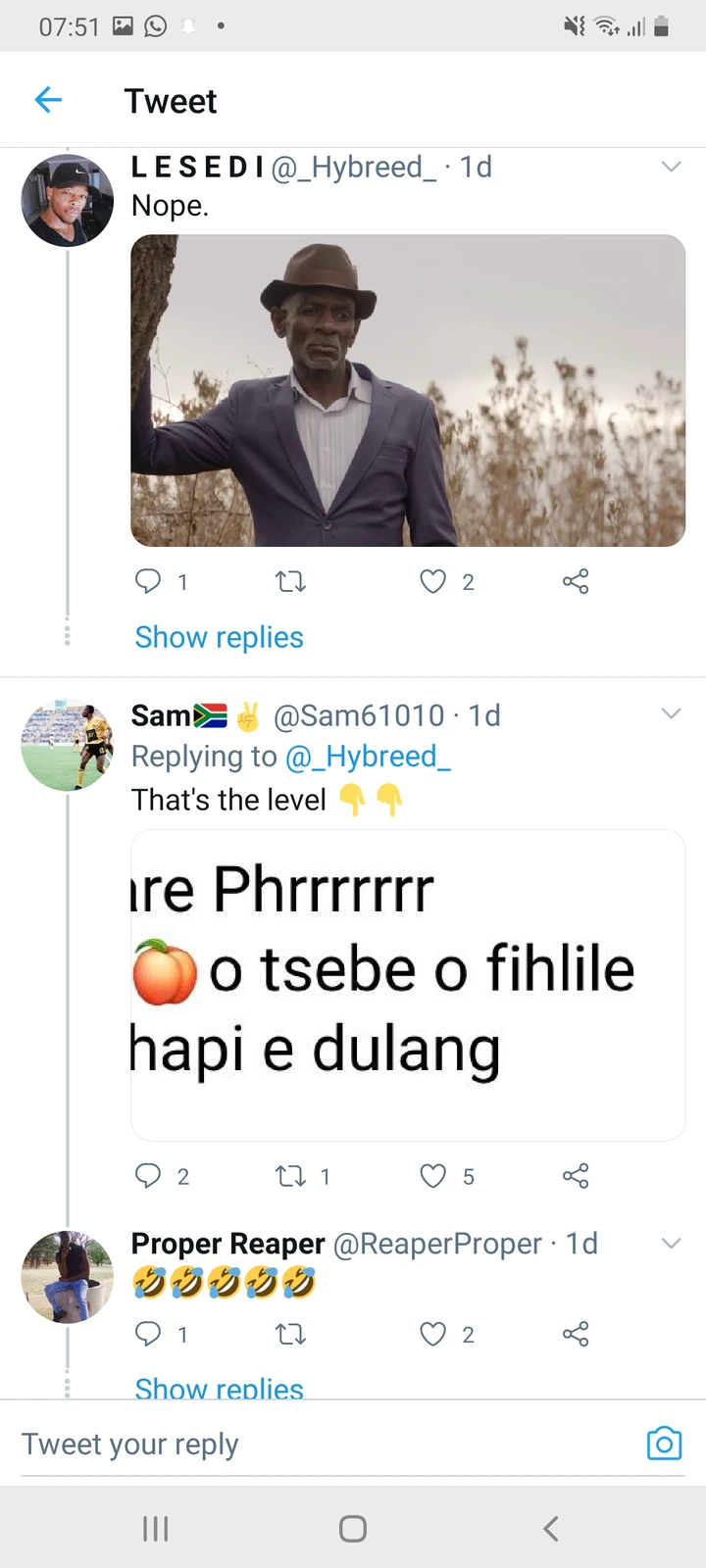Viewport: 706px width, 1568px height.
Task: Like LESEDI's "Nope." tweet
Action: [x=432, y=582]
